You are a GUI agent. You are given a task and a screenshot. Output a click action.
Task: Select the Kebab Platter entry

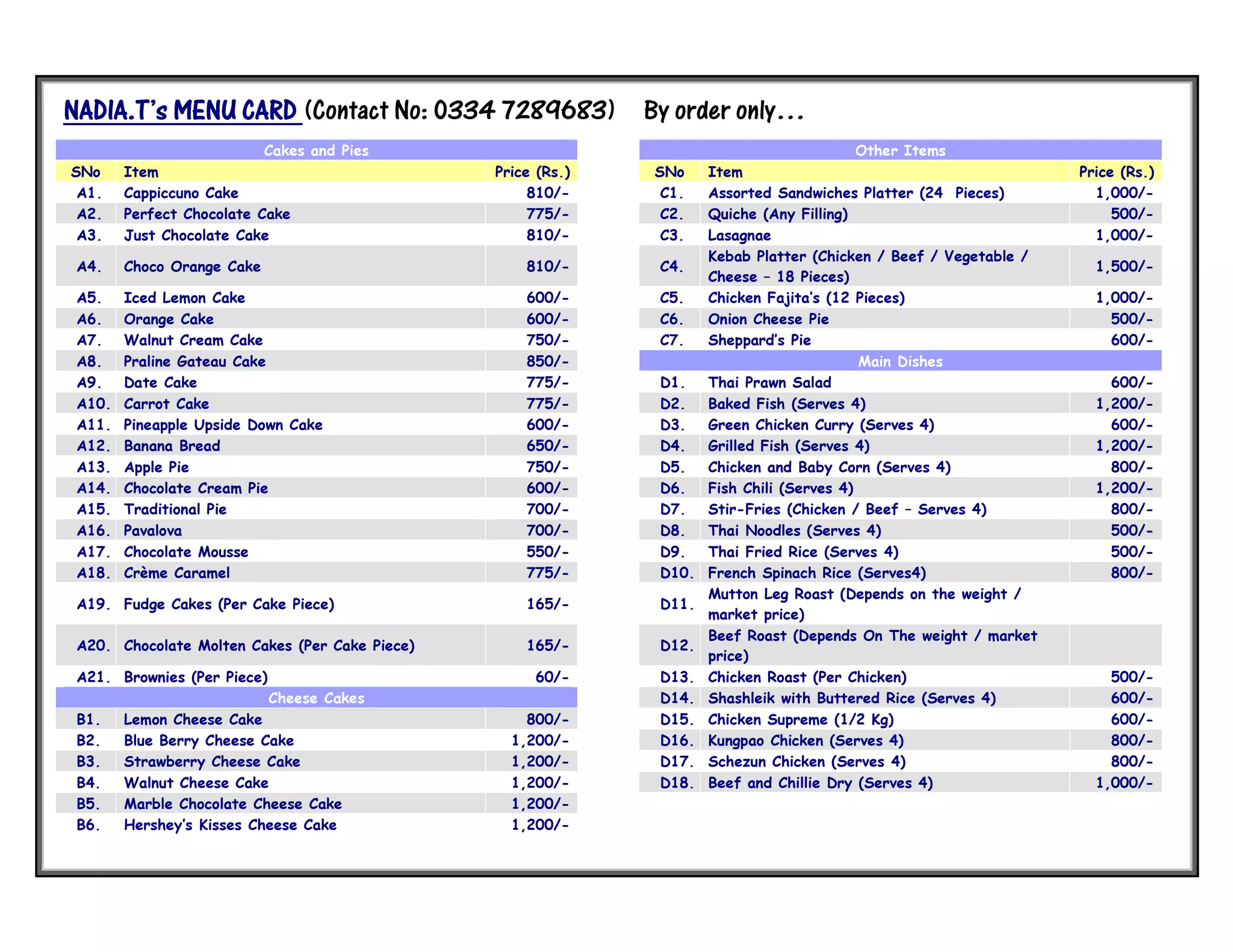point(867,266)
